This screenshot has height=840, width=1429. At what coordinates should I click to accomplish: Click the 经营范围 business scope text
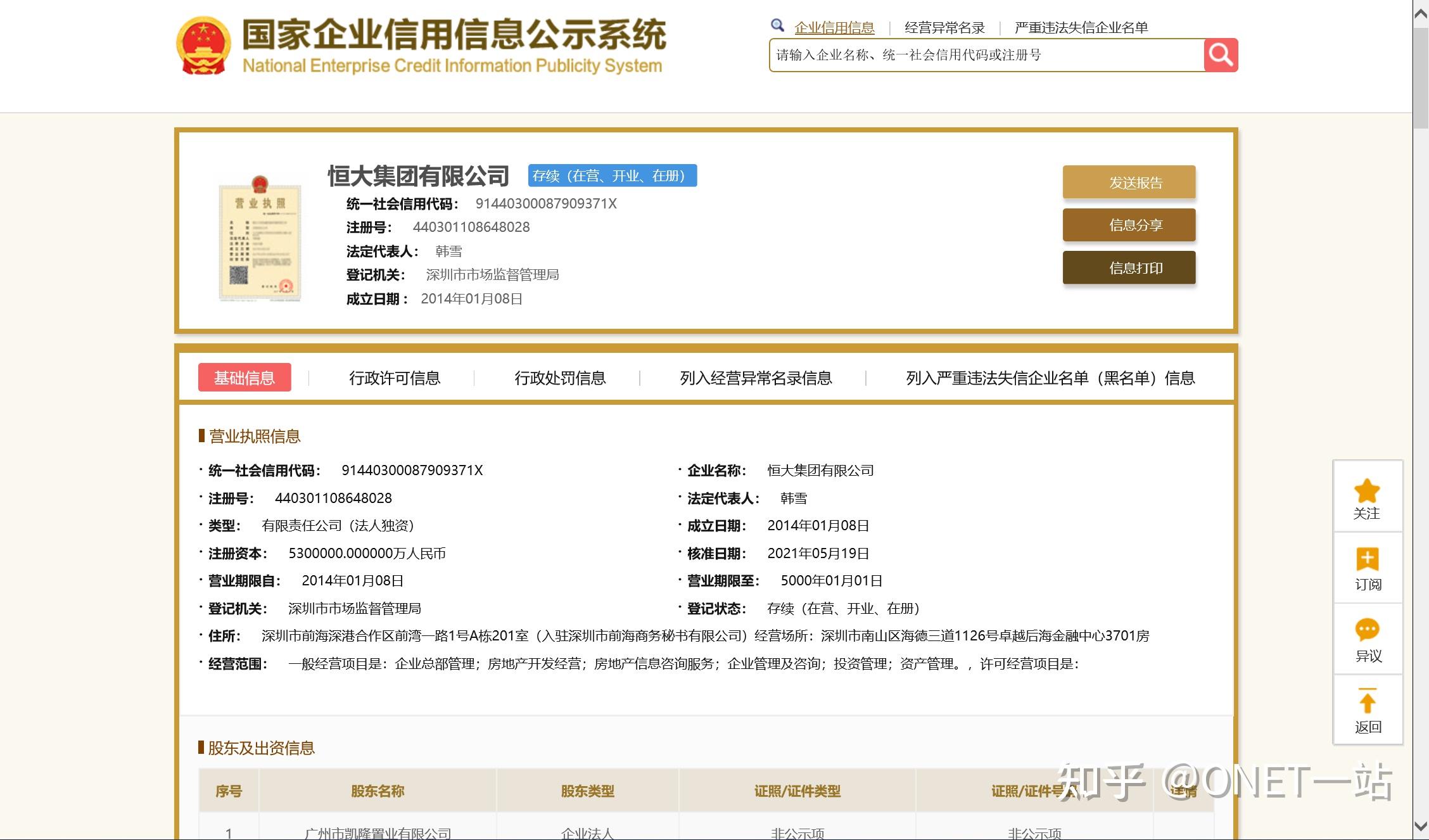[683, 663]
